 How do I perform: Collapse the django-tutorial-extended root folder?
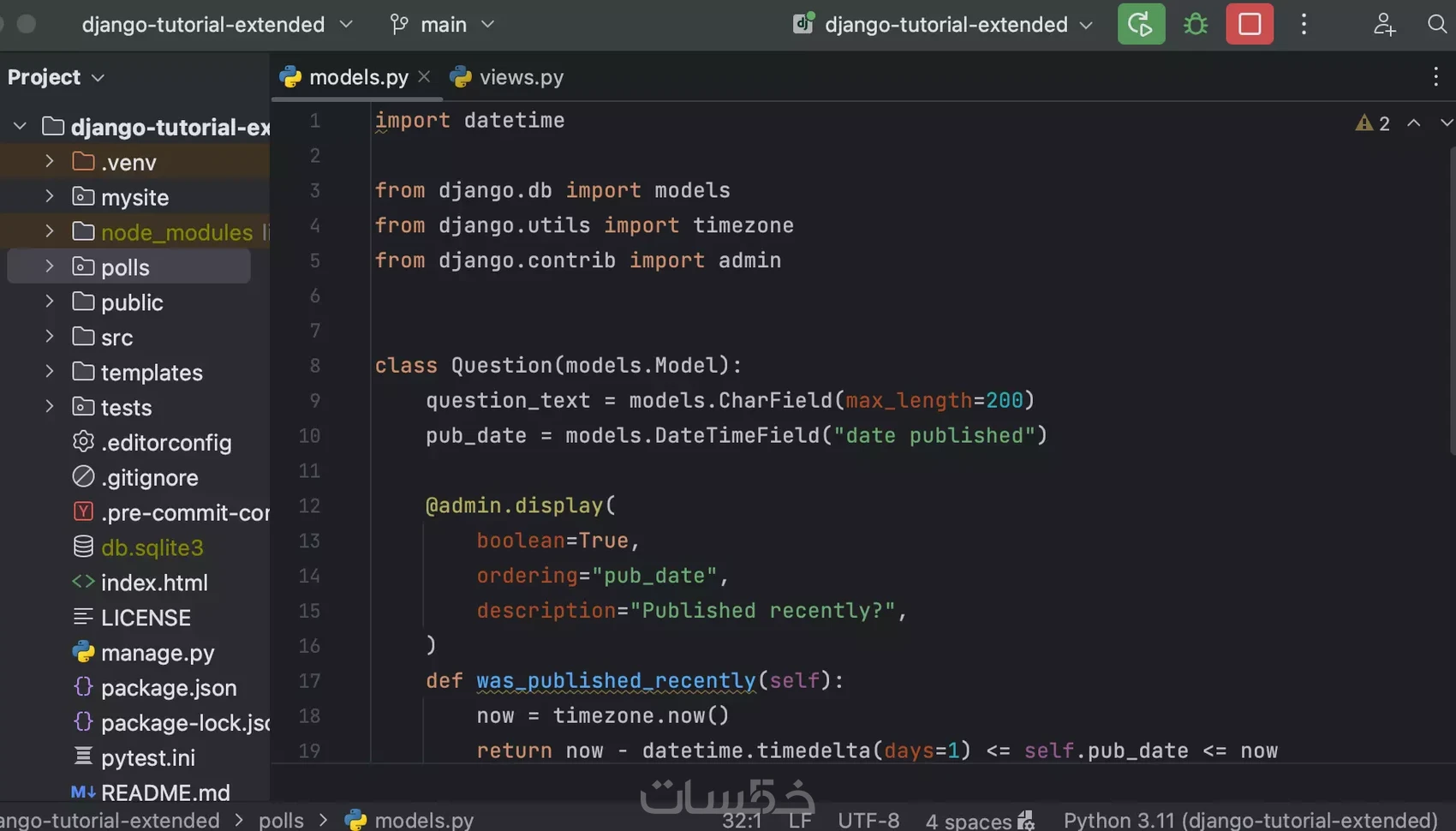pos(19,126)
